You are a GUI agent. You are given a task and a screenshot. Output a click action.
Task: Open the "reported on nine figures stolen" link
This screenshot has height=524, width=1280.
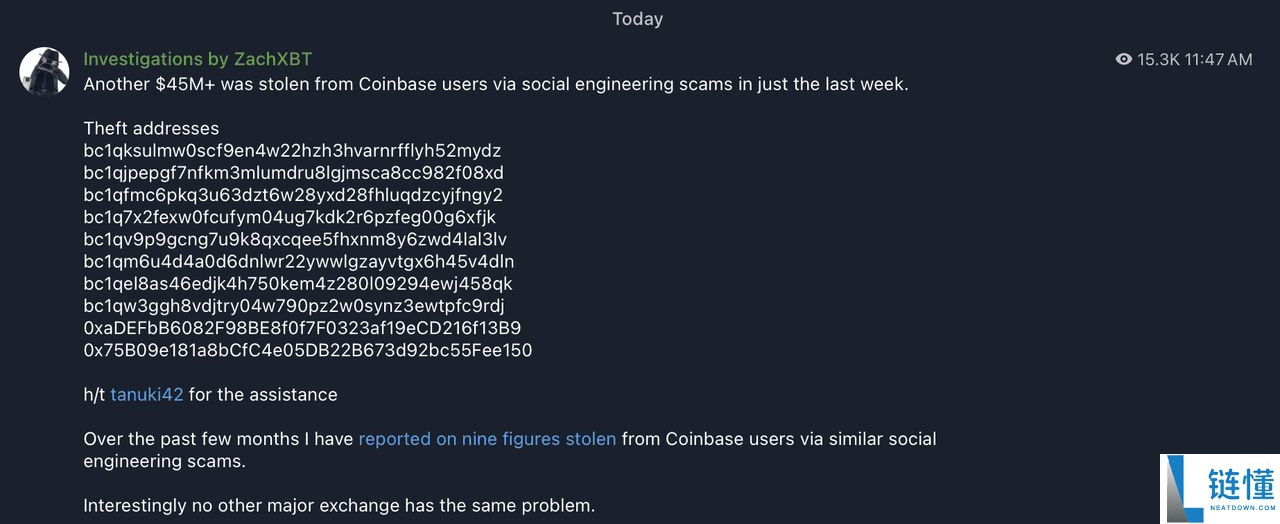(x=487, y=438)
